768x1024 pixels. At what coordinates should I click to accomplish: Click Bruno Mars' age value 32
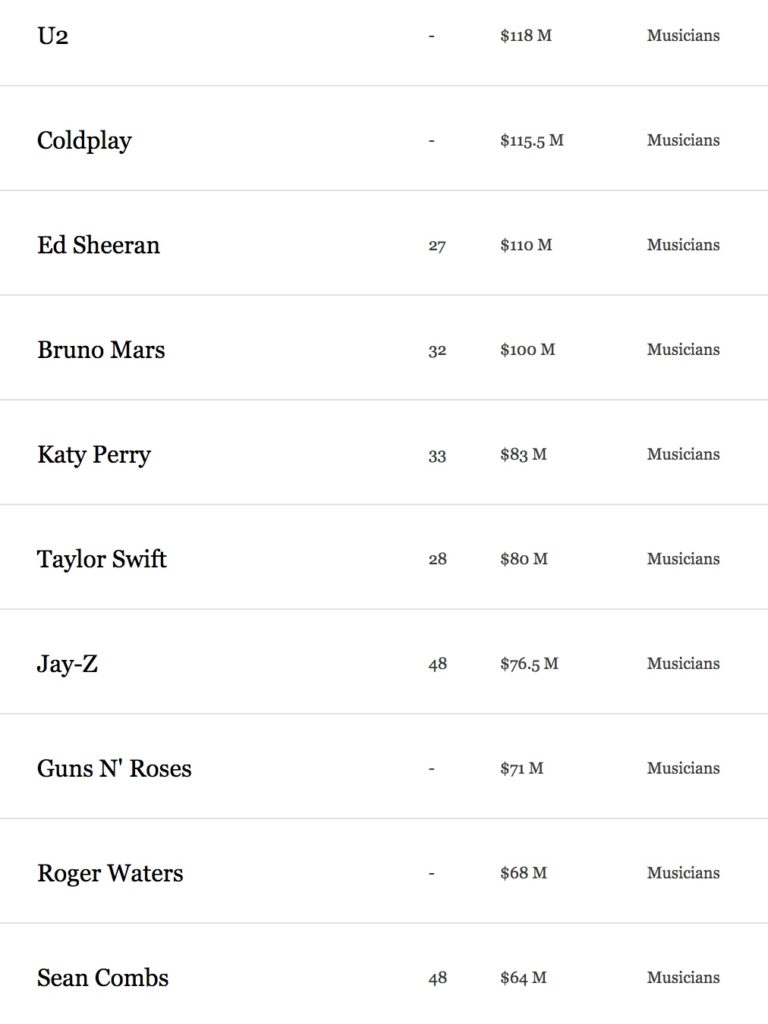point(437,351)
